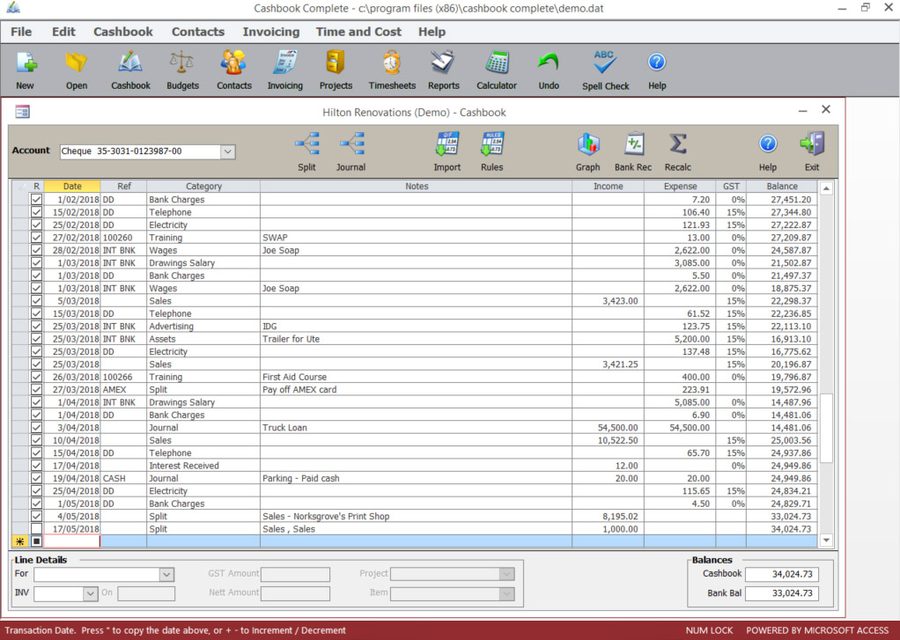This screenshot has width=900, height=640.
Task: Click the application logo in title bar
Action: [x=13, y=8]
